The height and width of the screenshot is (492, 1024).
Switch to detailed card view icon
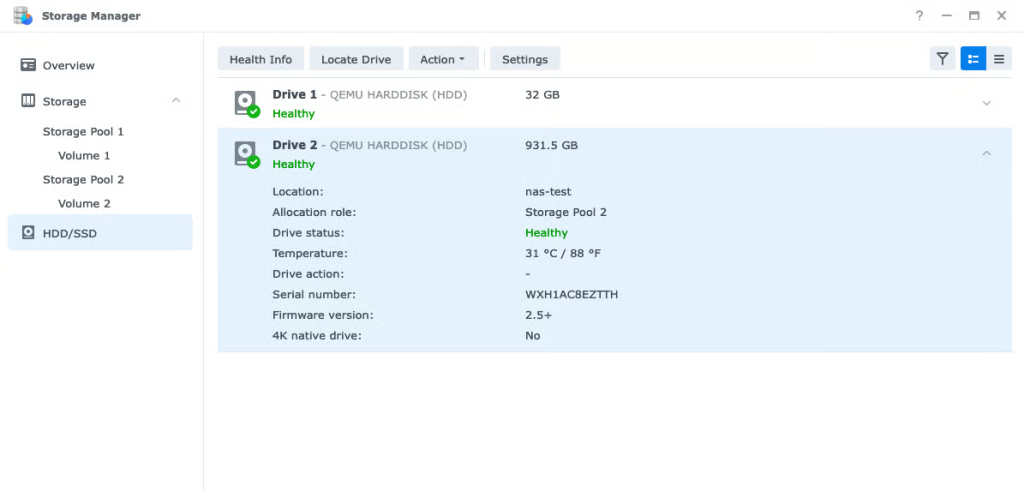coord(973,59)
